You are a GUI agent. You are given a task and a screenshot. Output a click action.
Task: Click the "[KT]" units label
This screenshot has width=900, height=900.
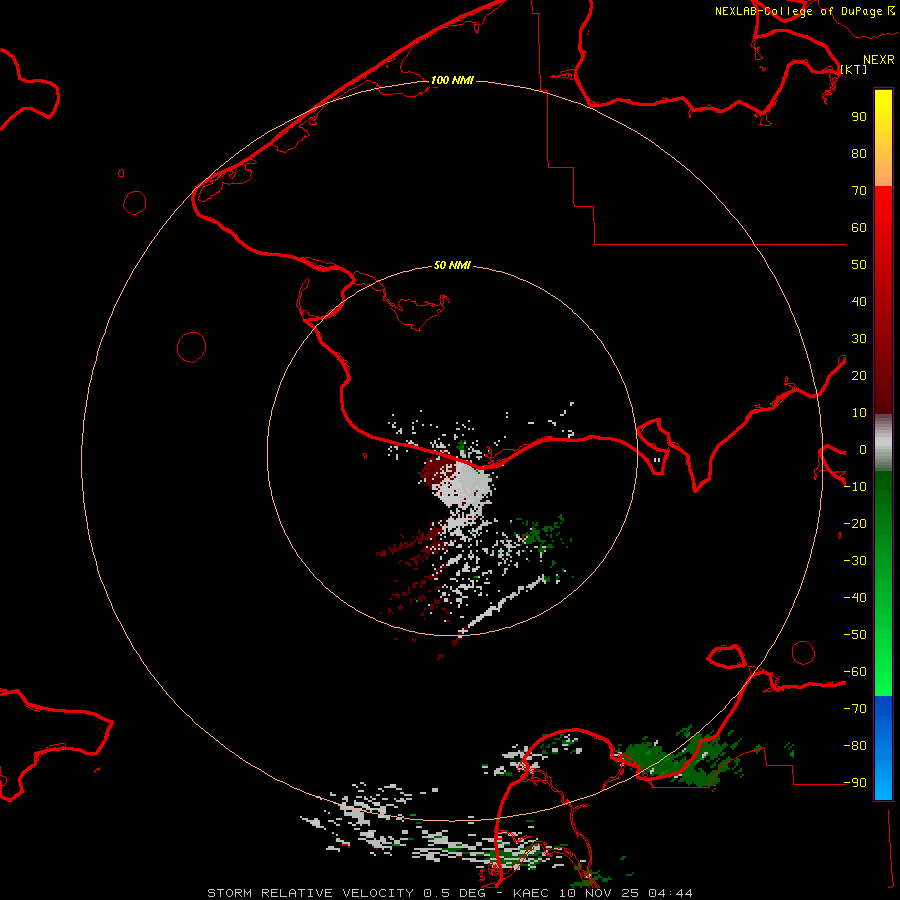tap(854, 69)
